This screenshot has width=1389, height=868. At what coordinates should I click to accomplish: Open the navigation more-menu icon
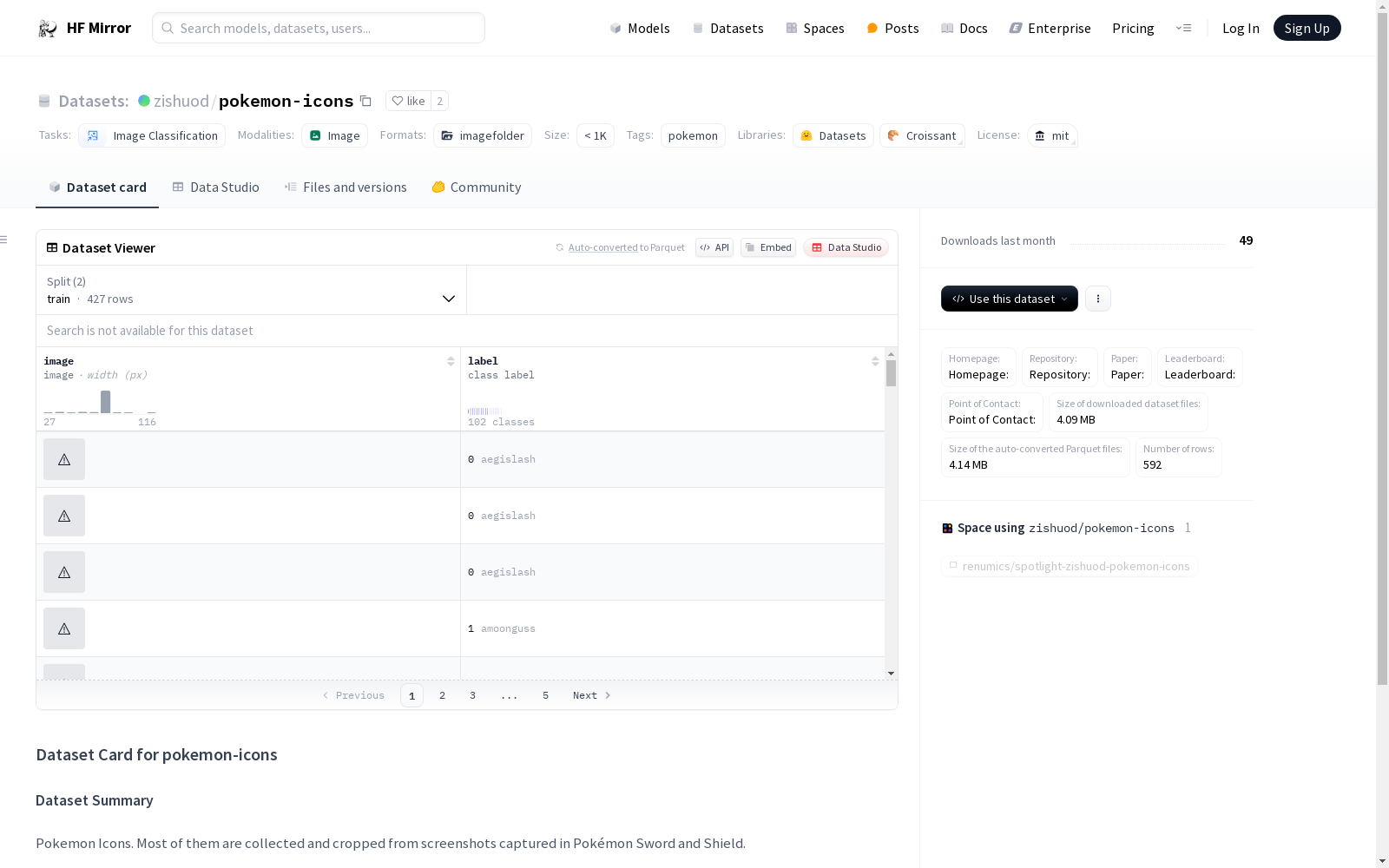[x=1183, y=28]
